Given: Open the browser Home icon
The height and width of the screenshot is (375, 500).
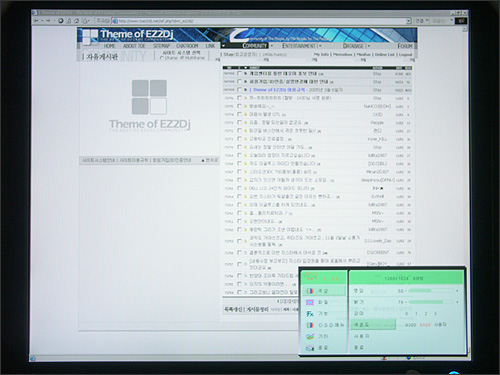Looking at the screenshot, I should point(76,21).
